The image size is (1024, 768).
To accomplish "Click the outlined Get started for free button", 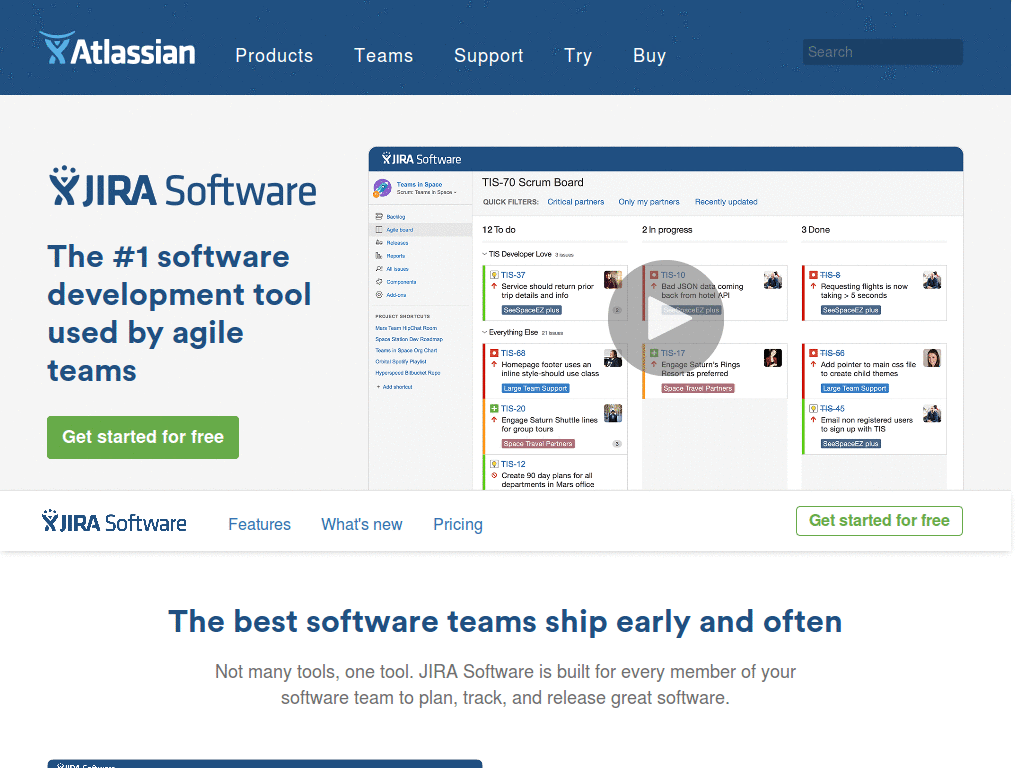I will [x=879, y=520].
